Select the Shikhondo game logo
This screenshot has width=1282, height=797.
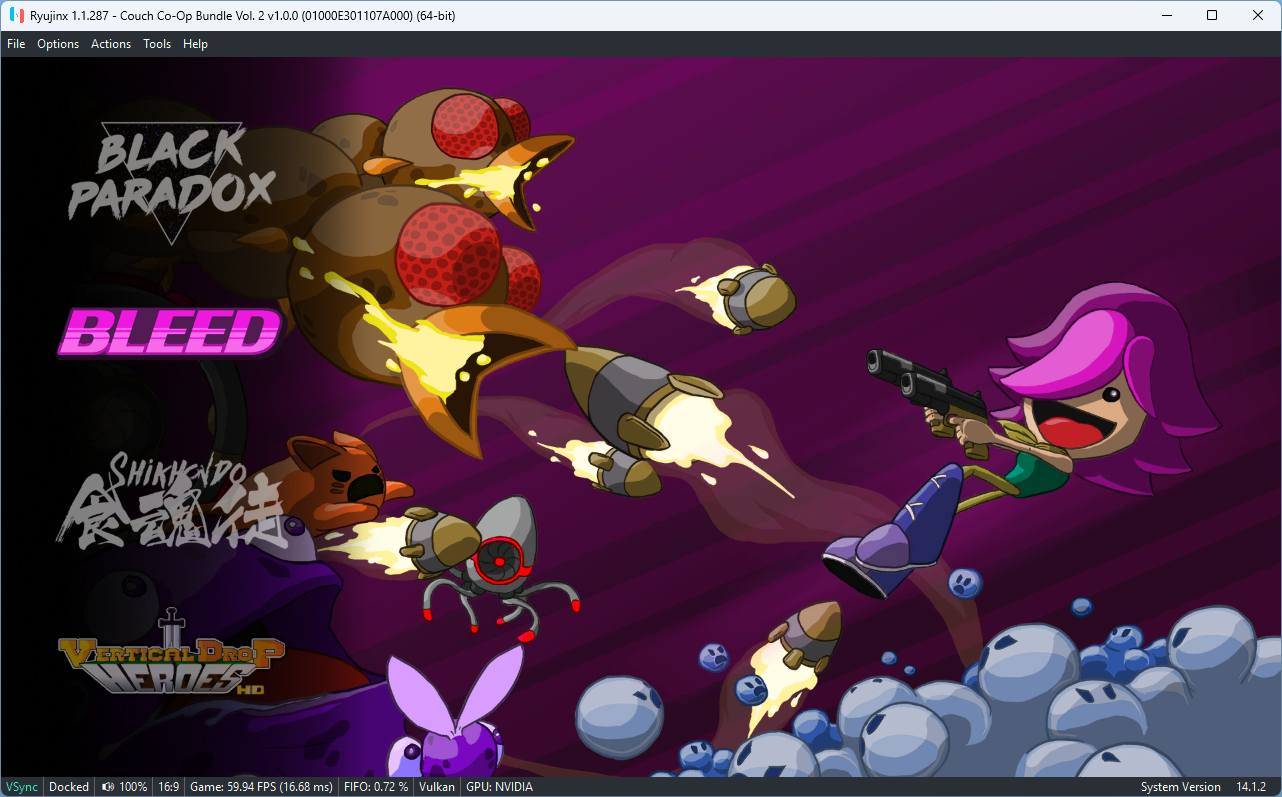(170, 499)
